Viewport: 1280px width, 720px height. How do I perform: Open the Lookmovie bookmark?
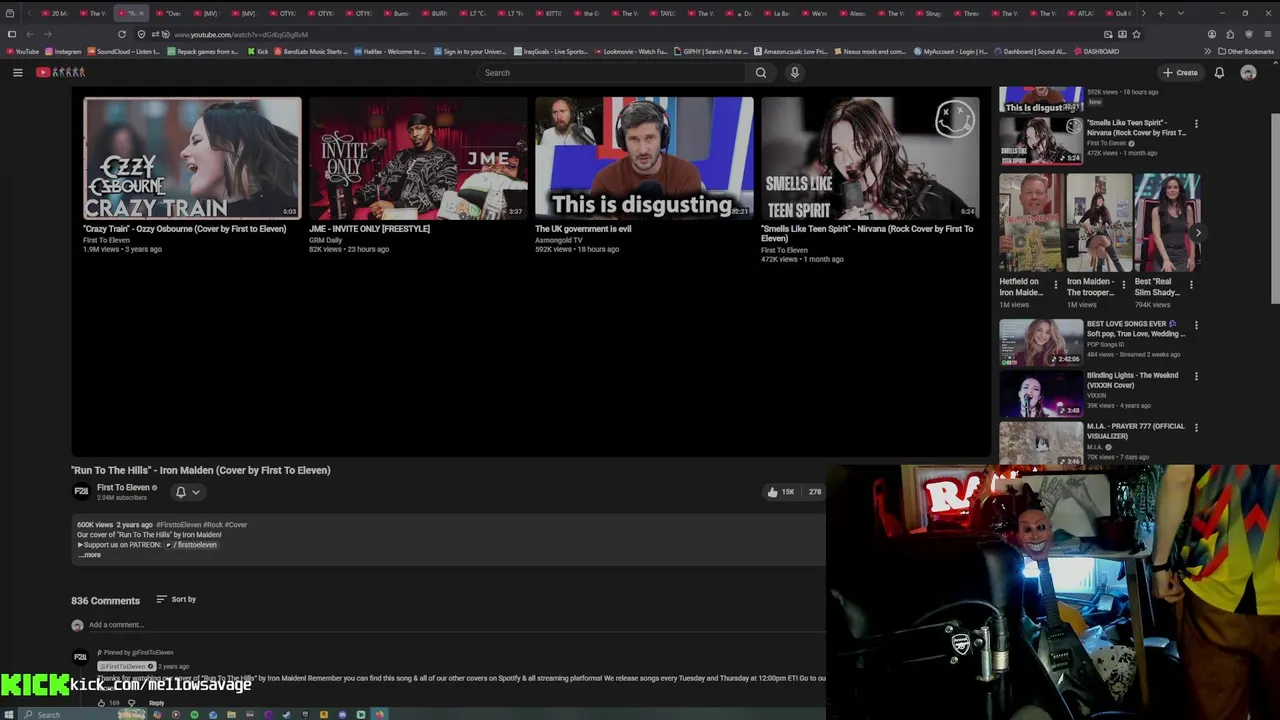pyautogui.click(x=630, y=51)
